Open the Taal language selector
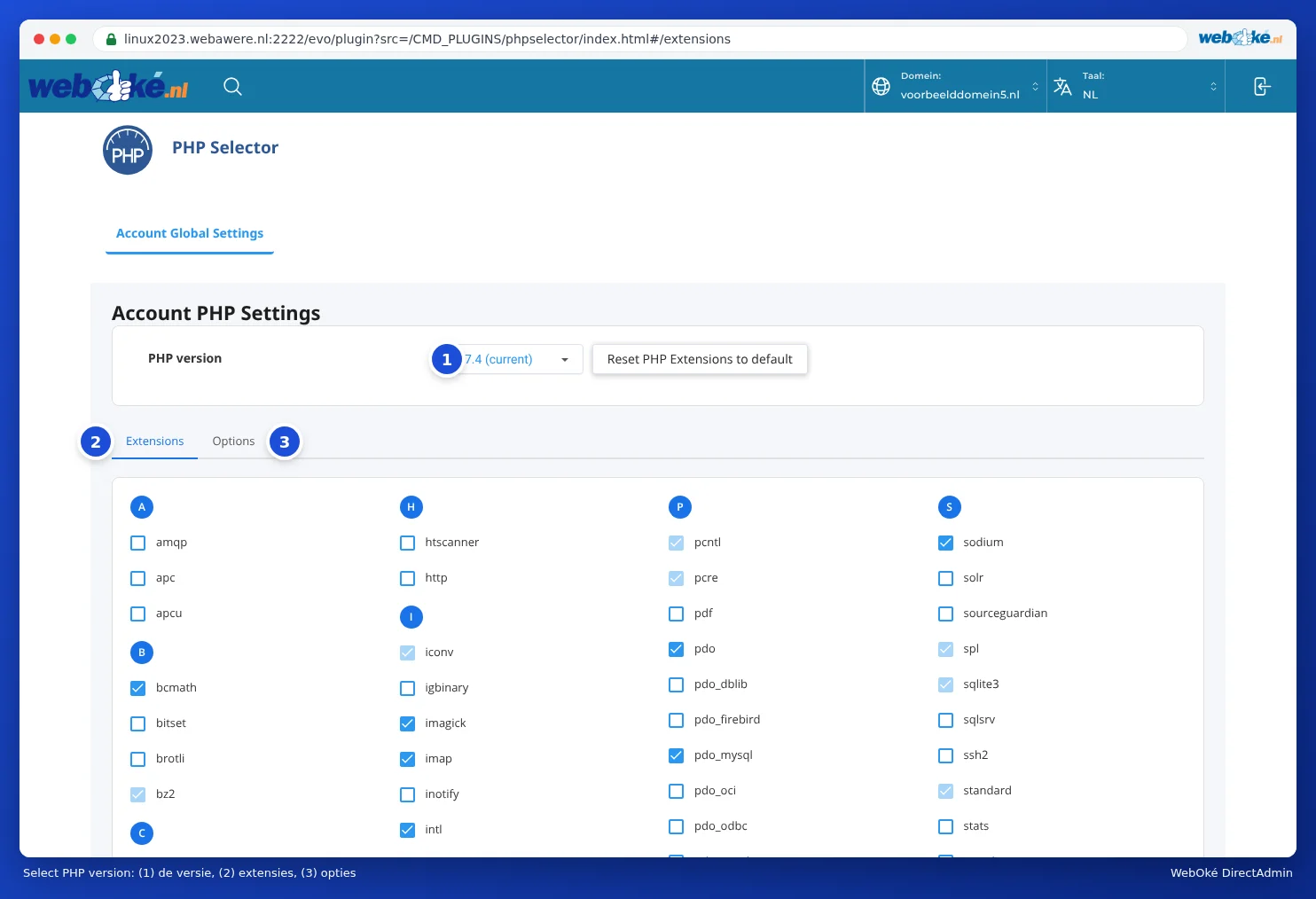The image size is (1316, 899). tap(1136, 86)
